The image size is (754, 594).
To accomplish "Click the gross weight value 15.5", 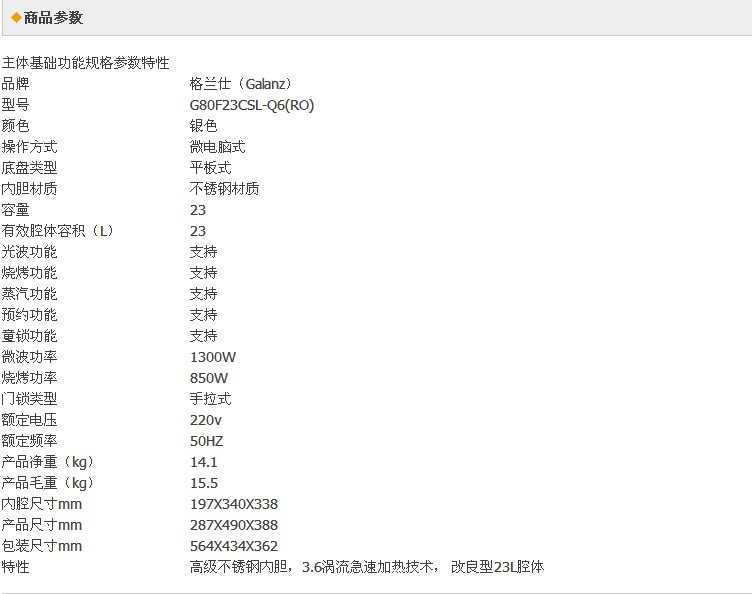I will (204, 483).
